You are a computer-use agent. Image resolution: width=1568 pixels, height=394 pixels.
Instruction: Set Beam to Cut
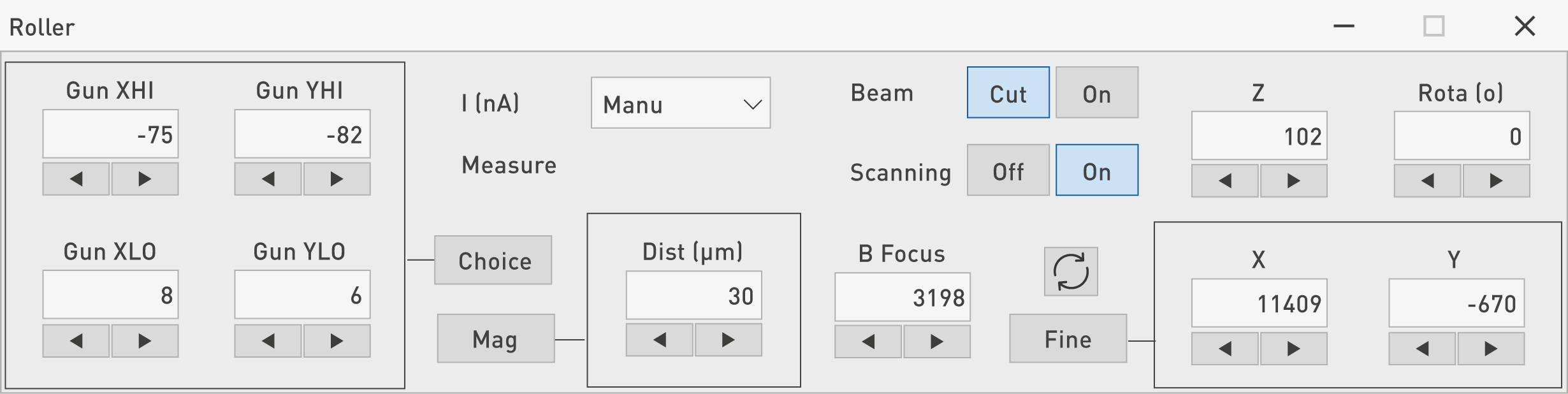coord(1008,93)
